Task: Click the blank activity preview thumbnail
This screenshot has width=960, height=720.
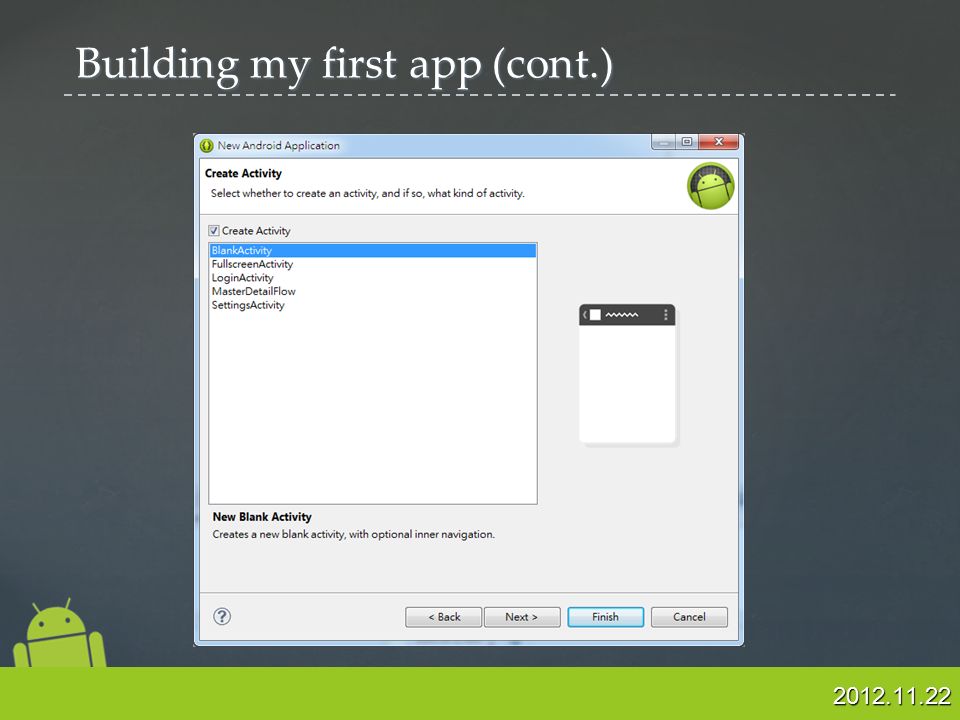Action: coord(627,373)
